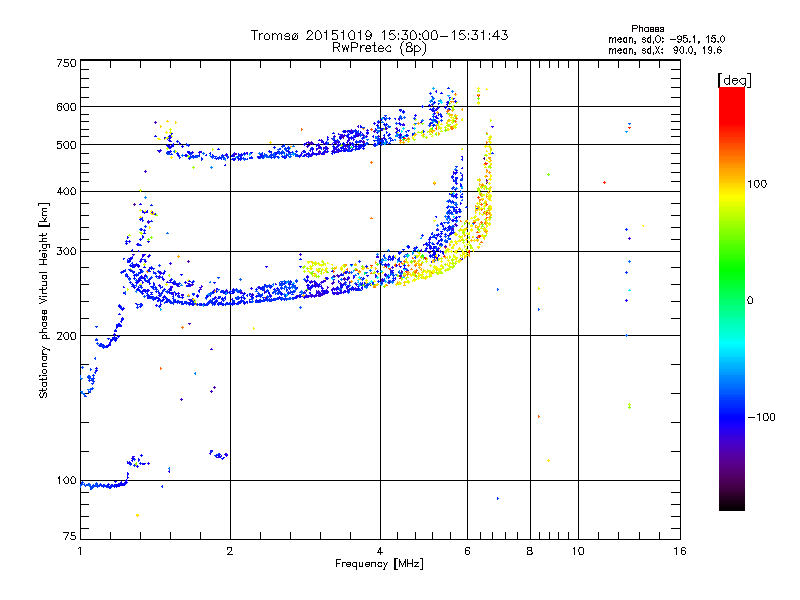
Task: Click the 'RwPretec (8p)' subtitle
Action: tap(379, 48)
